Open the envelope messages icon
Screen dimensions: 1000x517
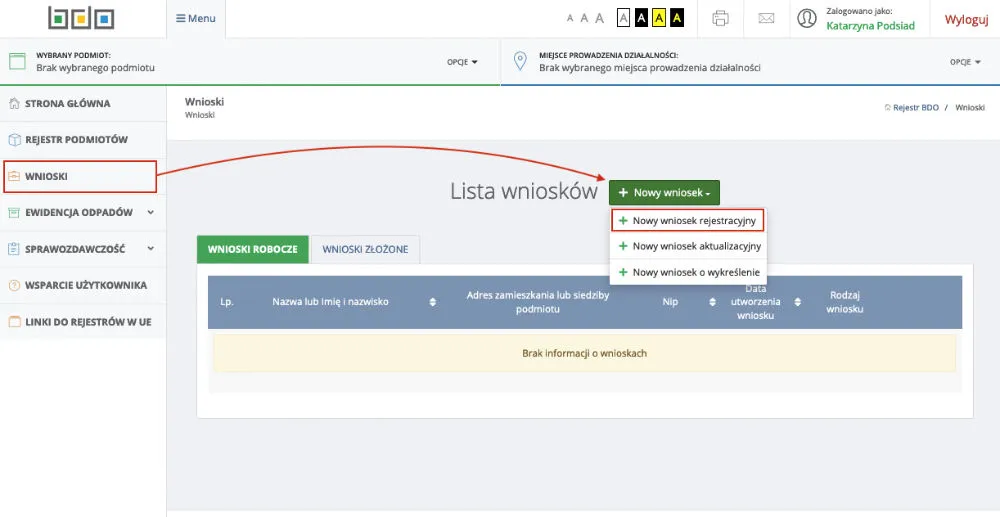766,18
